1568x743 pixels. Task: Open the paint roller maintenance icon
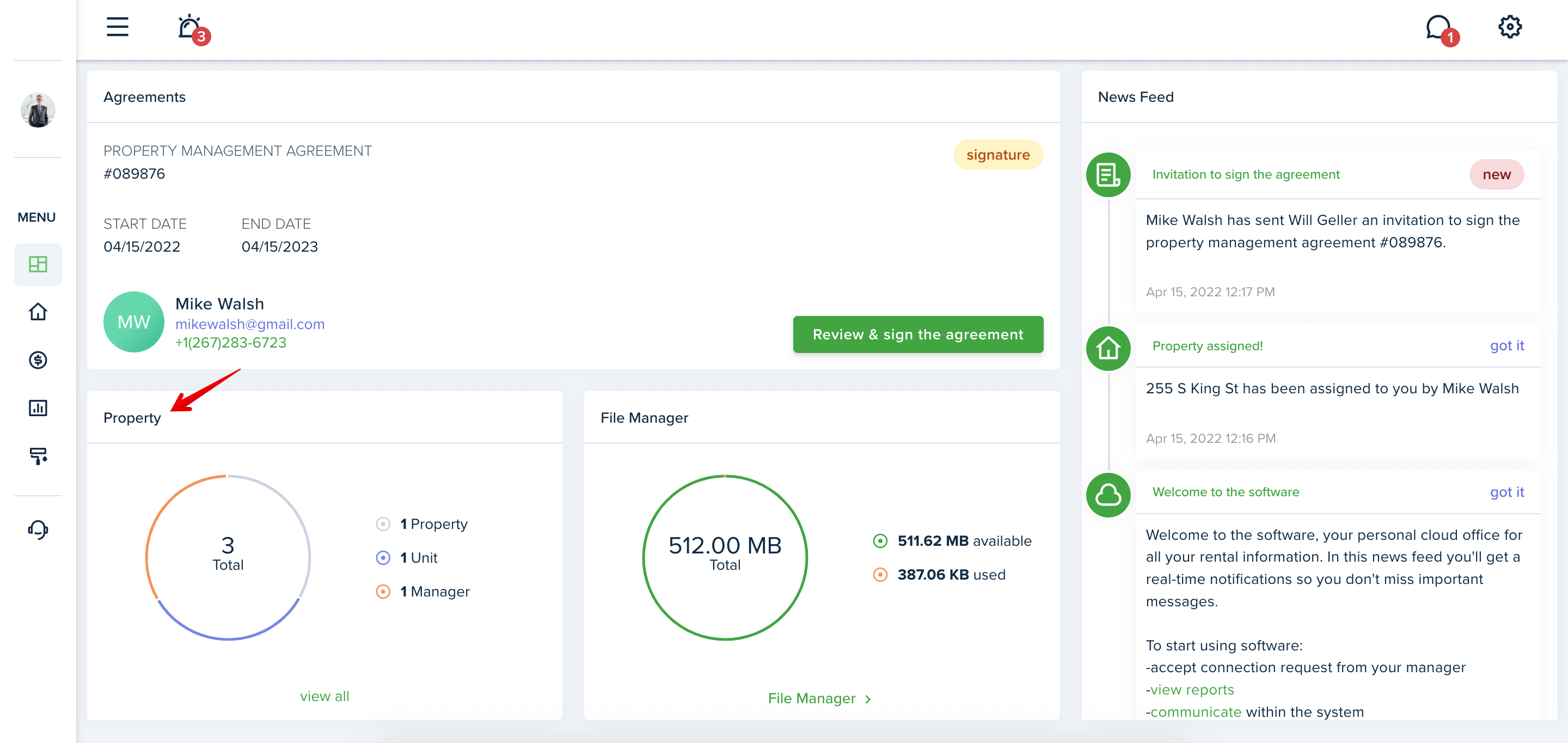[38, 455]
